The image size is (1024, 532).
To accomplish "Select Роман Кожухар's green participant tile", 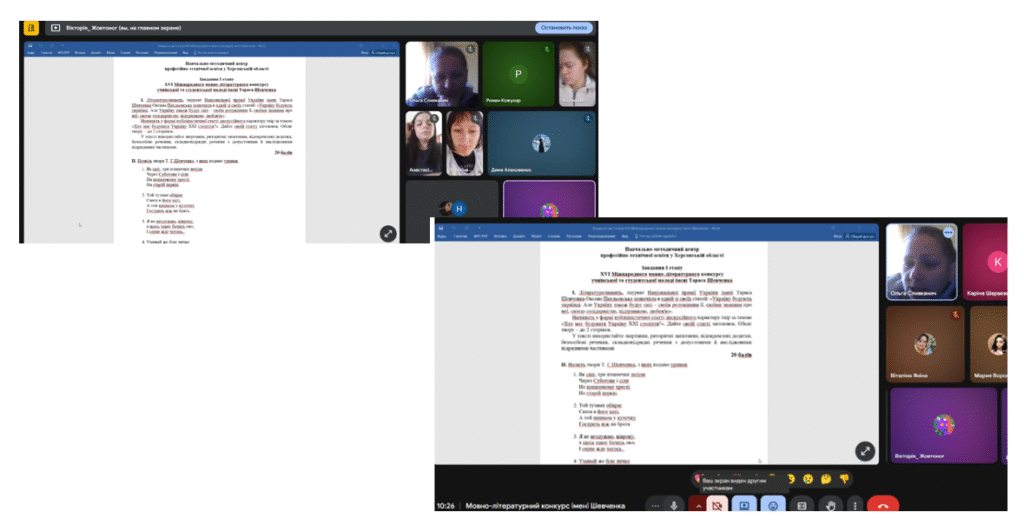I will tap(518, 74).
